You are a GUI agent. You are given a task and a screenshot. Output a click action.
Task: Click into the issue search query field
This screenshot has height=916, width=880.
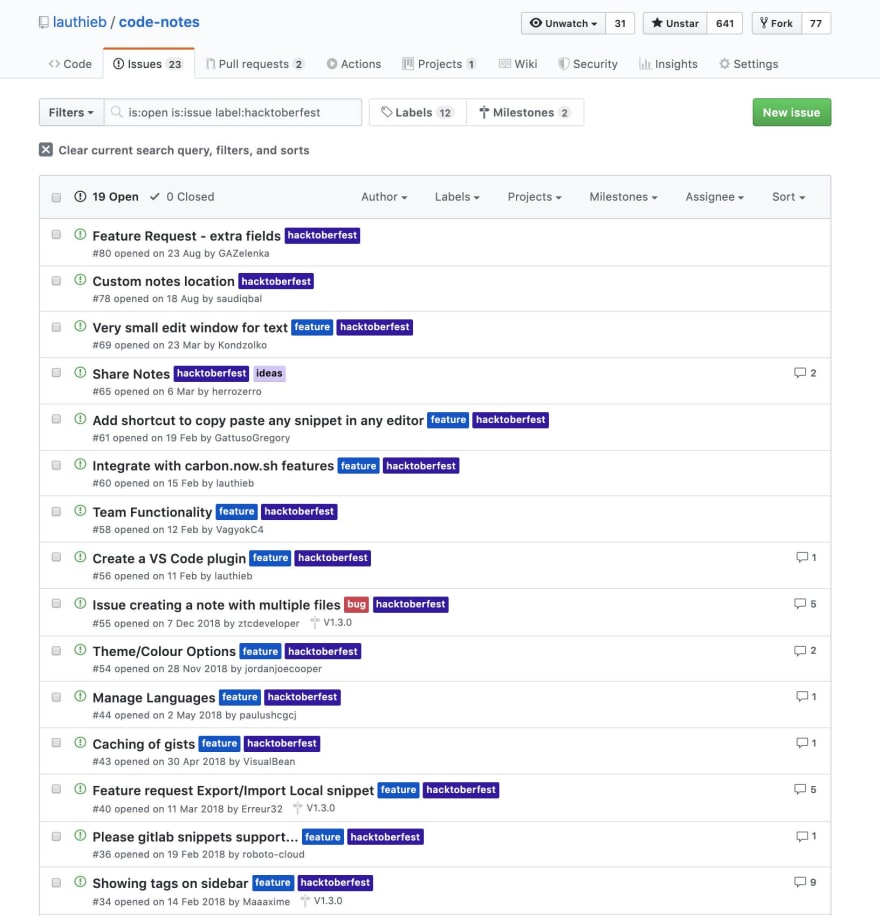233,112
